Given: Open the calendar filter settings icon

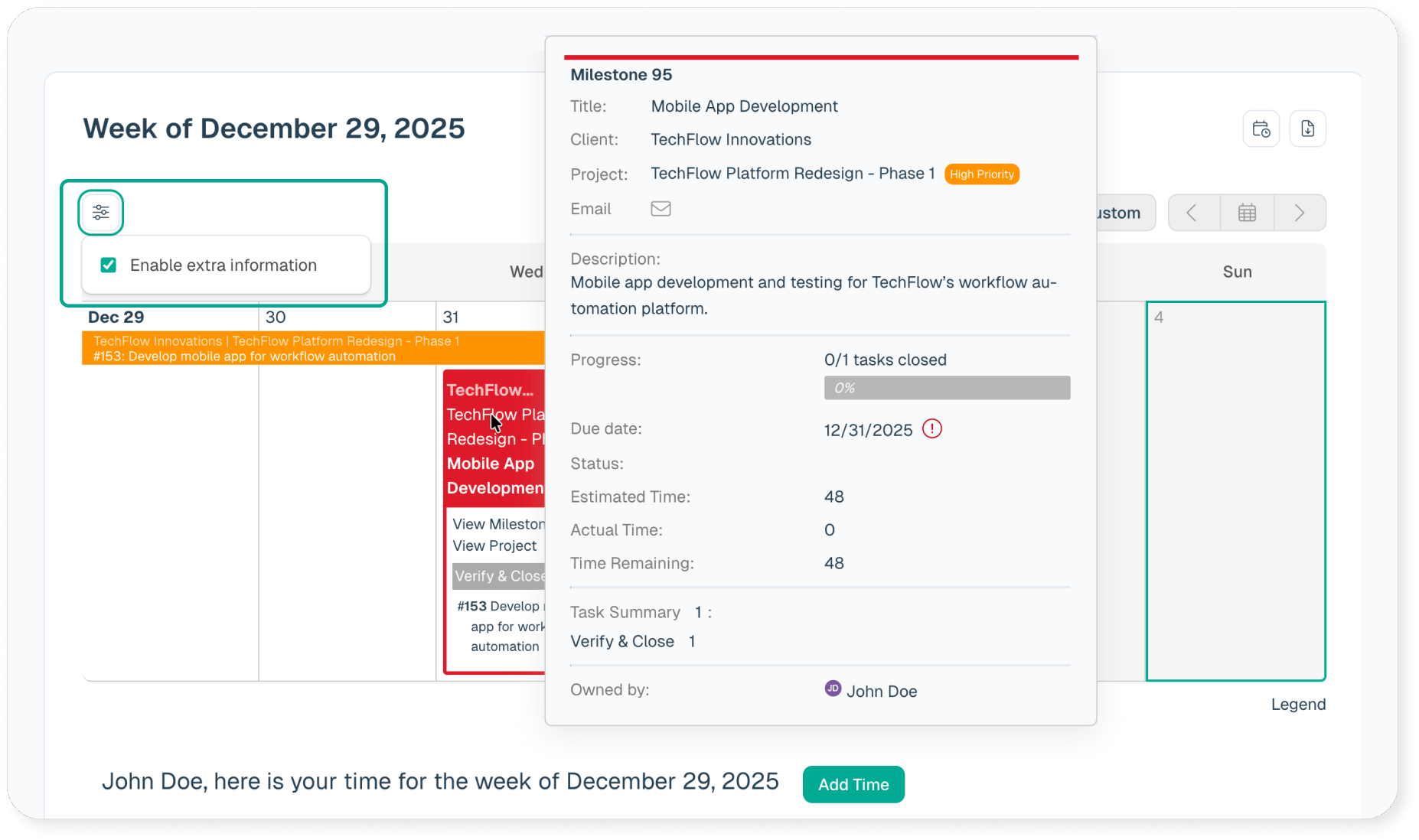Looking at the screenshot, I should tap(101, 213).
